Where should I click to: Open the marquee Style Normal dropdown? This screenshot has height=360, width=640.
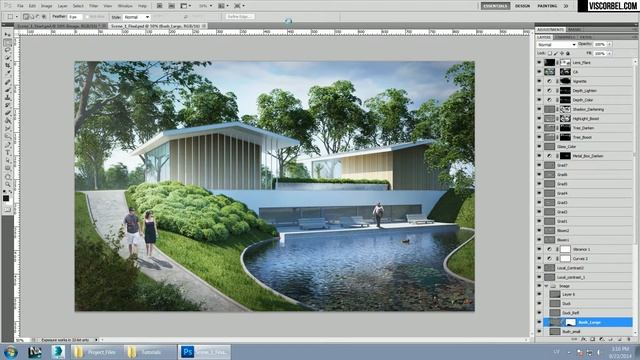pyautogui.click(x=136, y=17)
